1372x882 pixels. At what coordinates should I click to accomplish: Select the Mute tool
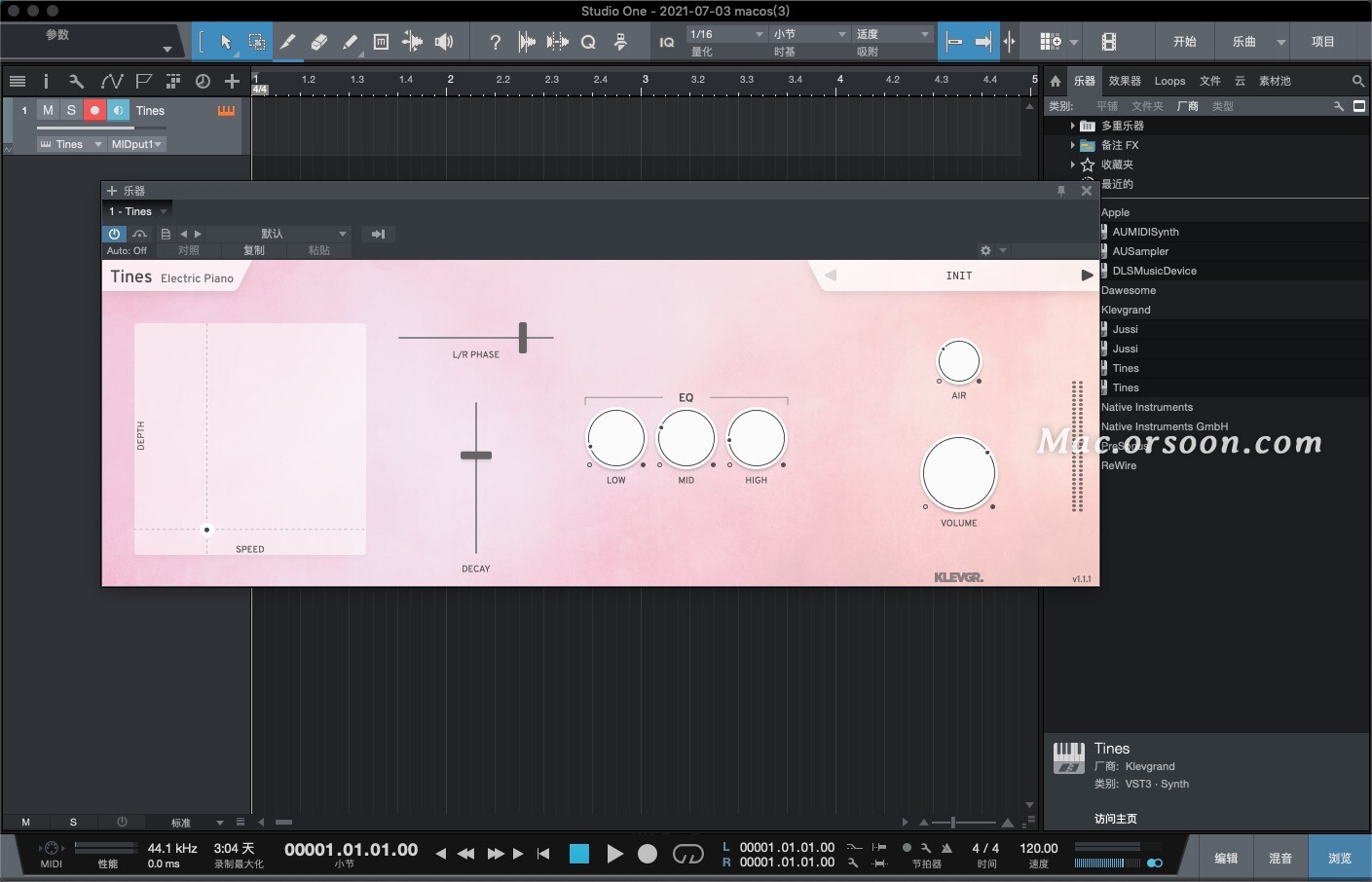(381, 42)
